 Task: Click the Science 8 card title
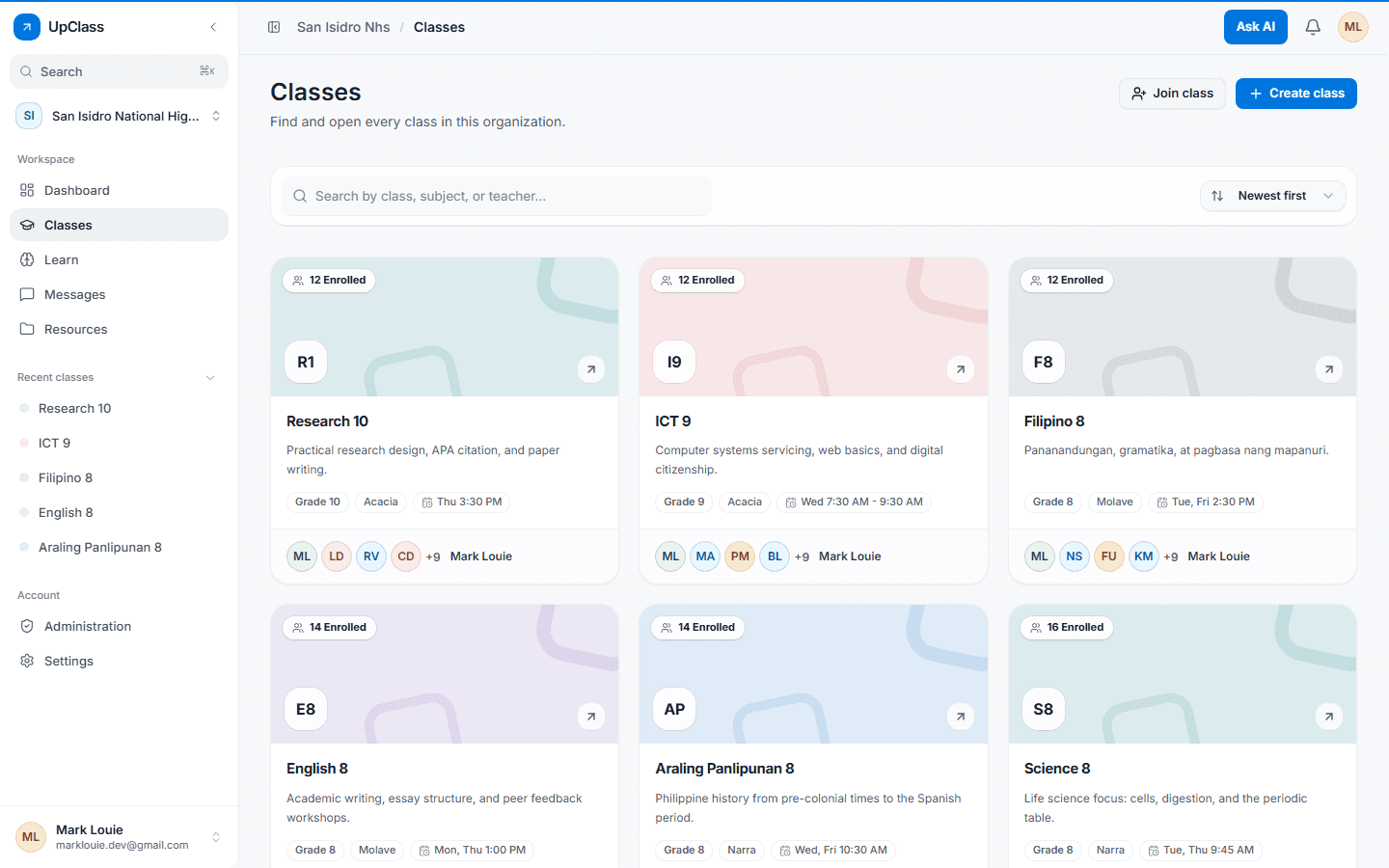1057,769
